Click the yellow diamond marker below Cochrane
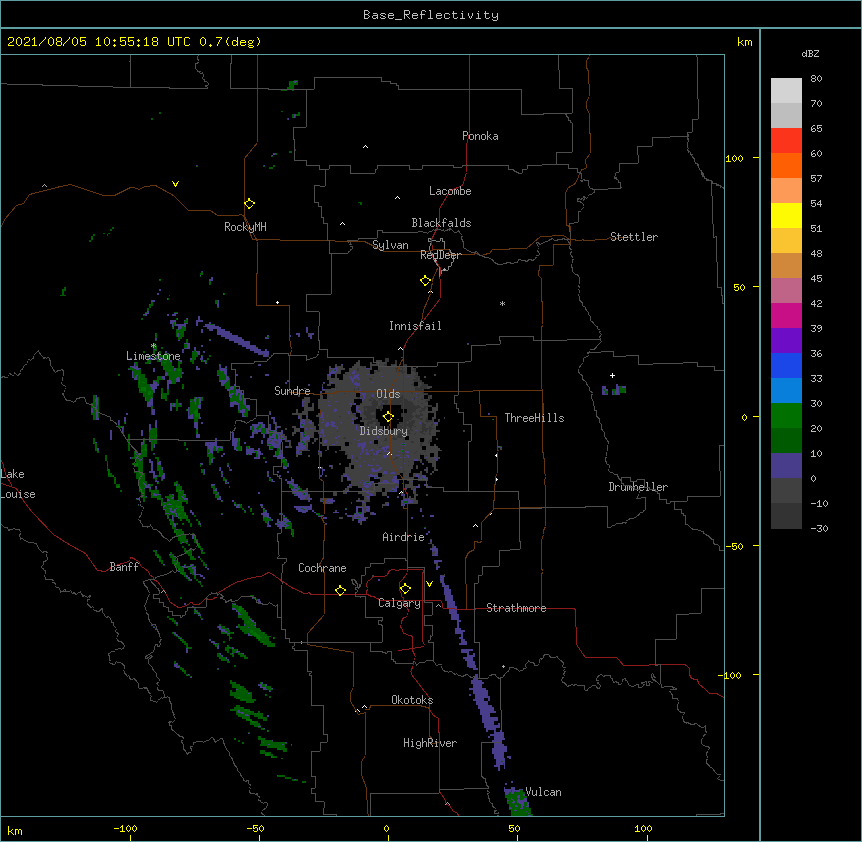Screen dimensions: 862x842 point(340,590)
